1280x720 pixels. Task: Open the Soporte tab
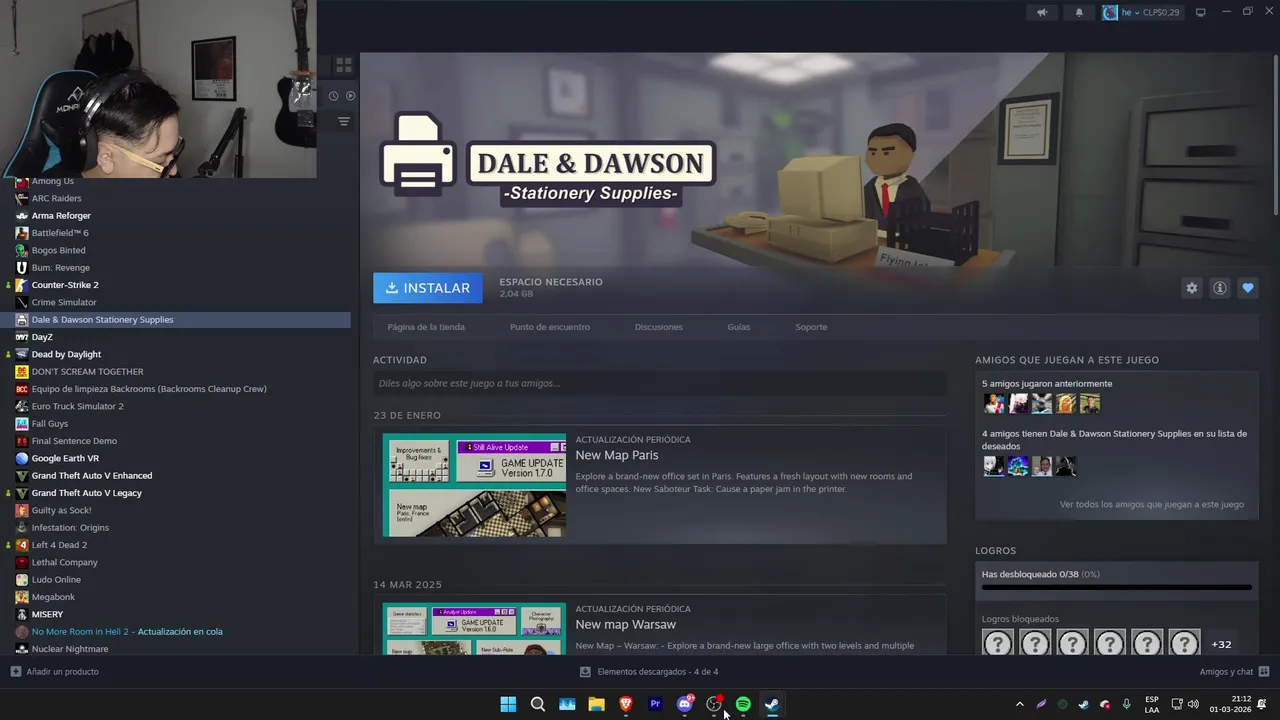[811, 327]
